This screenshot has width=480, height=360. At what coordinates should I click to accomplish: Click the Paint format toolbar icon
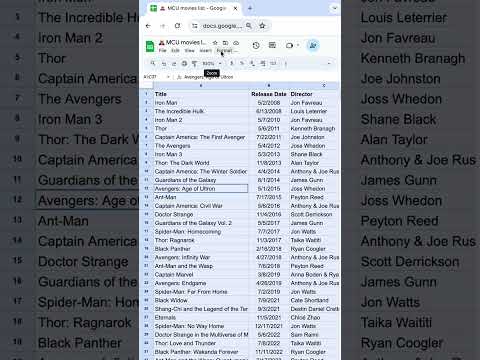click(x=194, y=63)
